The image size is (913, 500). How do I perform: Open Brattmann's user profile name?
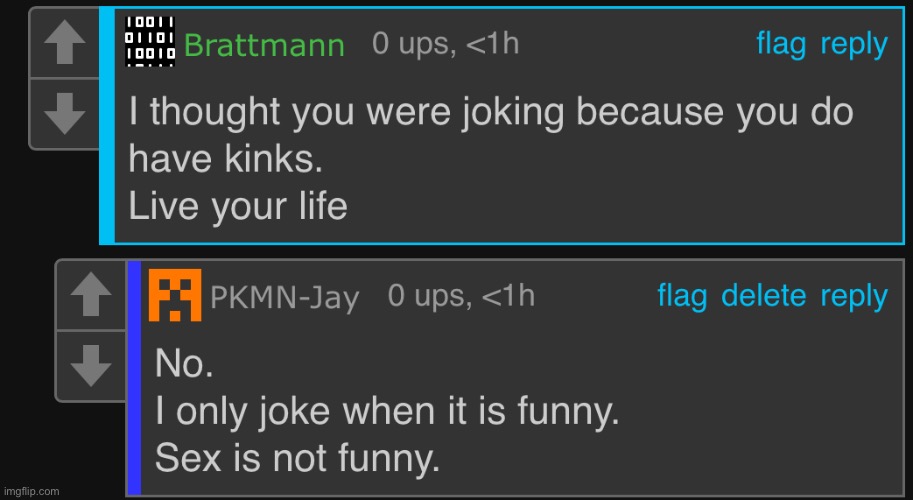(x=265, y=45)
